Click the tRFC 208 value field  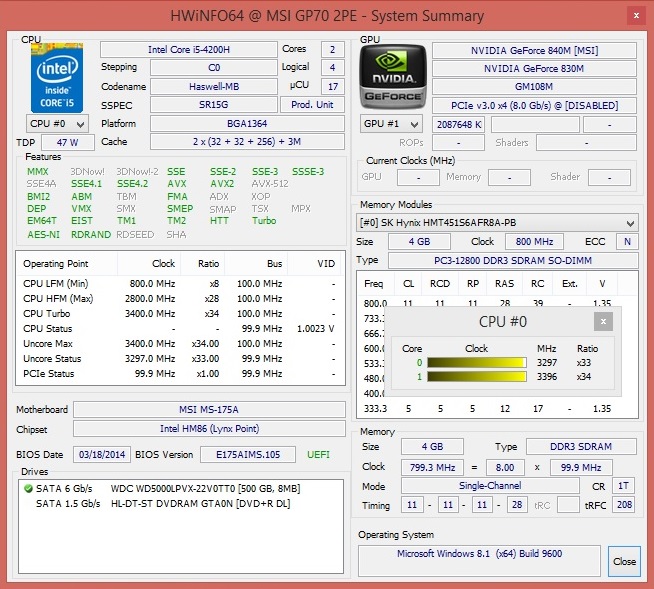coord(624,505)
